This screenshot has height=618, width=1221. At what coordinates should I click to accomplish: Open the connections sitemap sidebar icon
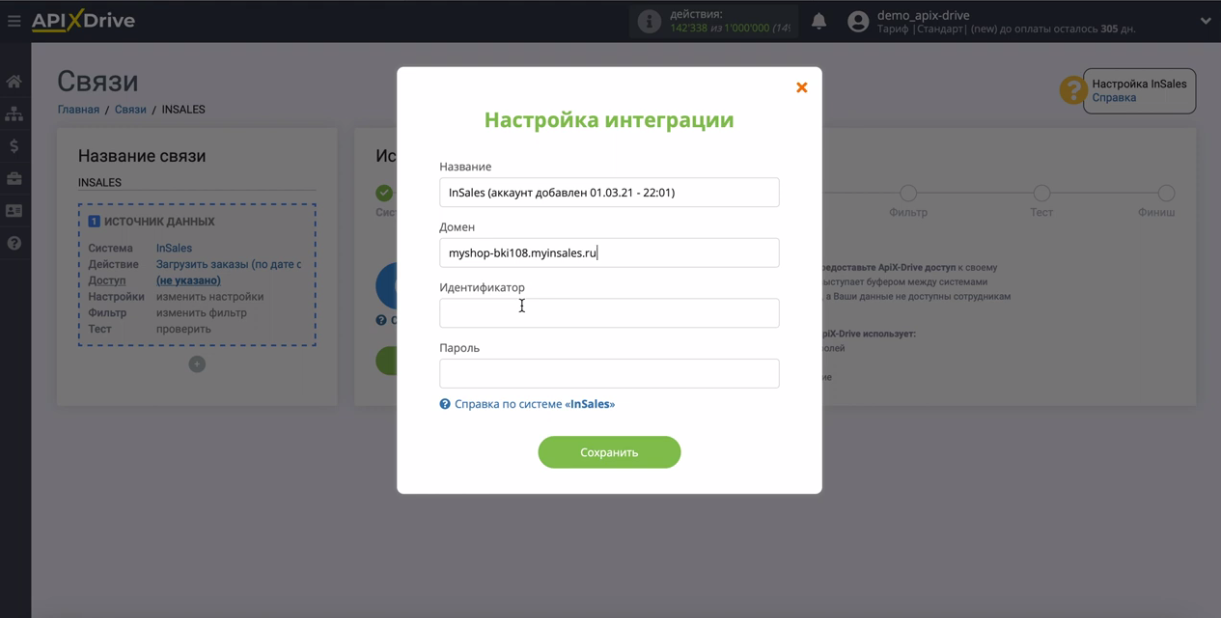tap(14, 114)
